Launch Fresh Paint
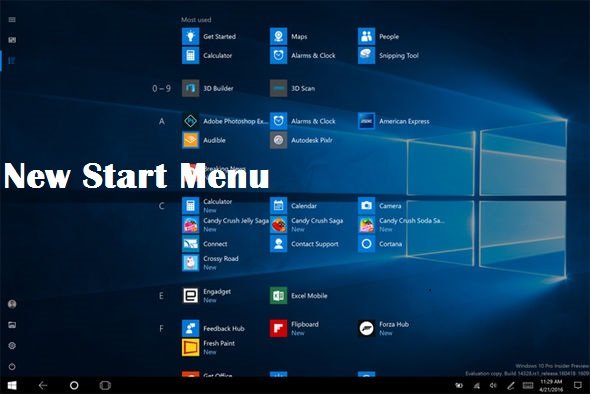This screenshot has width=590, height=394. tap(208, 347)
